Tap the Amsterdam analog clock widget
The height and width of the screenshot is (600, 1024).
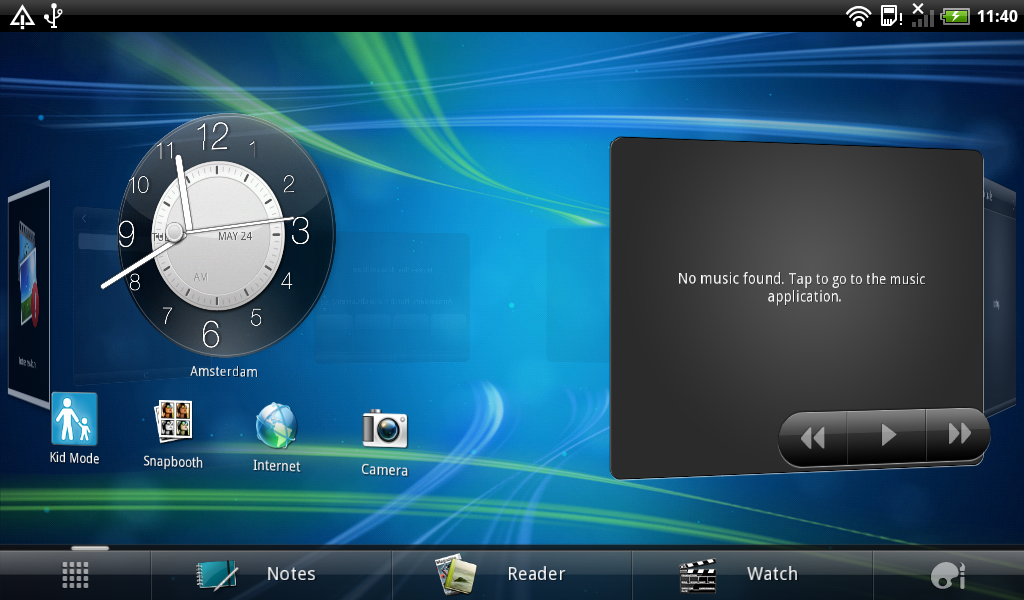226,235
